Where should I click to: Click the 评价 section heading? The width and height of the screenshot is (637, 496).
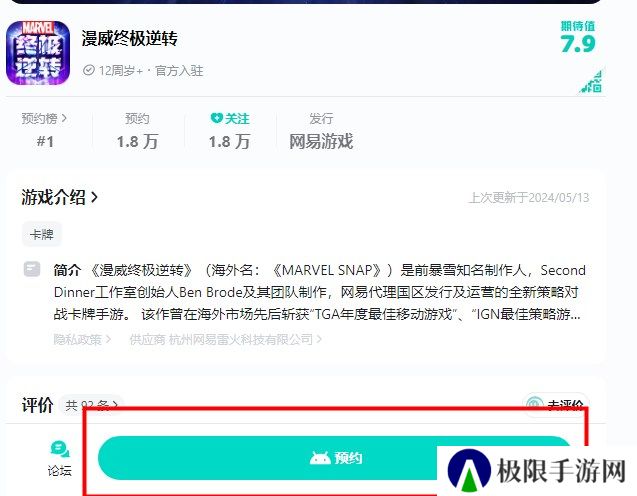pos(37,405)
